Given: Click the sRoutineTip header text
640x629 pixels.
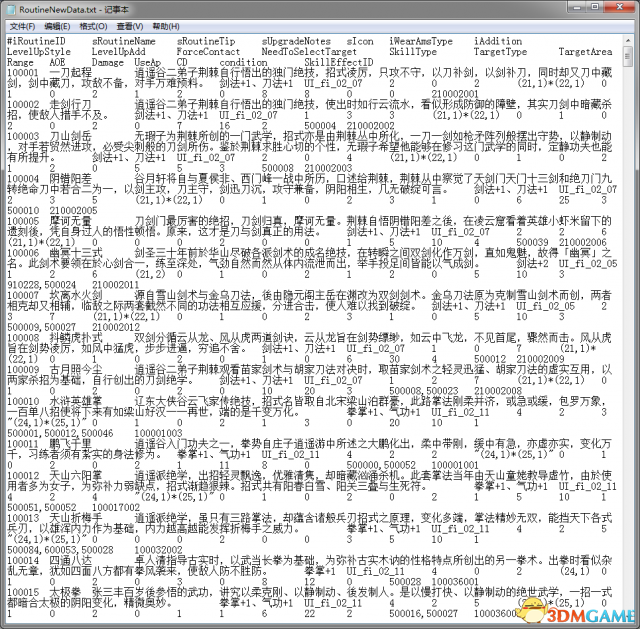Looking at the screenshot, I should [x=206, y=41].
